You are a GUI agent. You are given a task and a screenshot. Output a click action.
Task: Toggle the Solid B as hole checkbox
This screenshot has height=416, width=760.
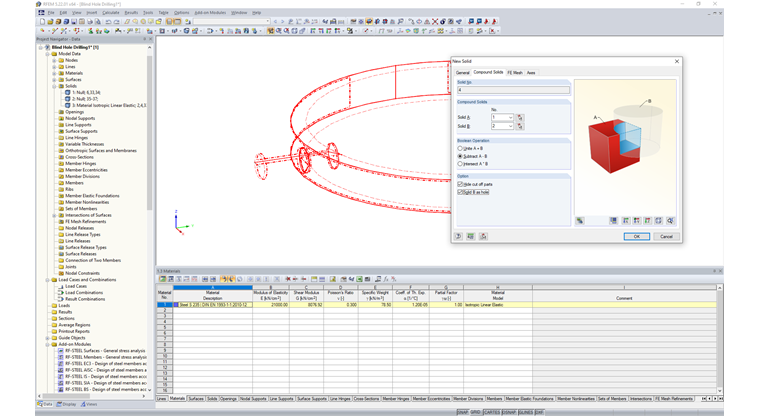click(460, 192)
